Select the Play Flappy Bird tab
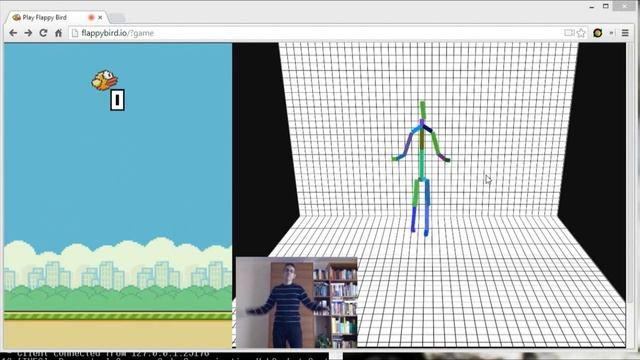The width and height of the screenshot is (640, 360). pyautogui.click(x=57, y=18)
